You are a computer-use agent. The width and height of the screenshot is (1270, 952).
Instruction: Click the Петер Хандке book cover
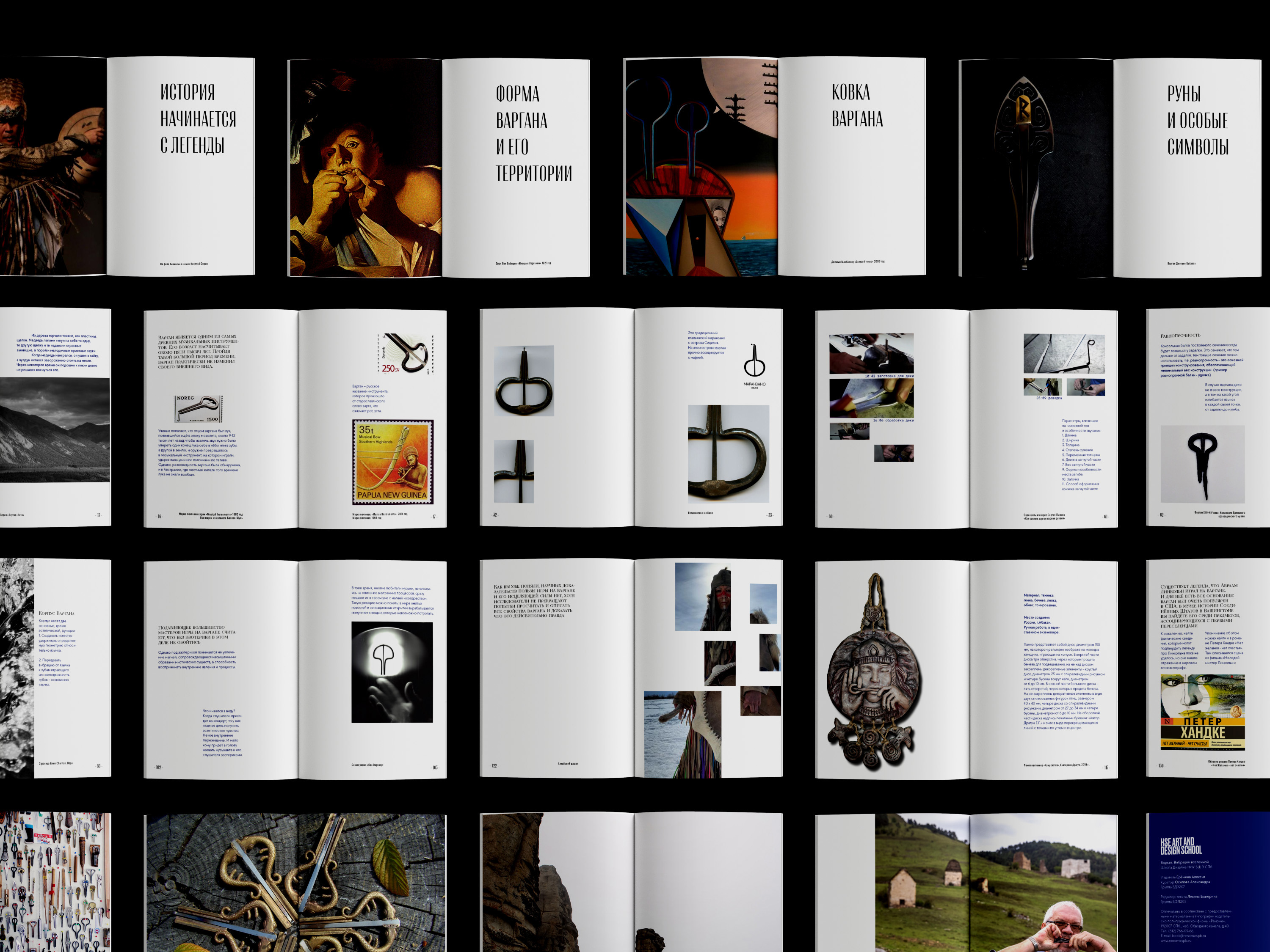pos(1202,712)
